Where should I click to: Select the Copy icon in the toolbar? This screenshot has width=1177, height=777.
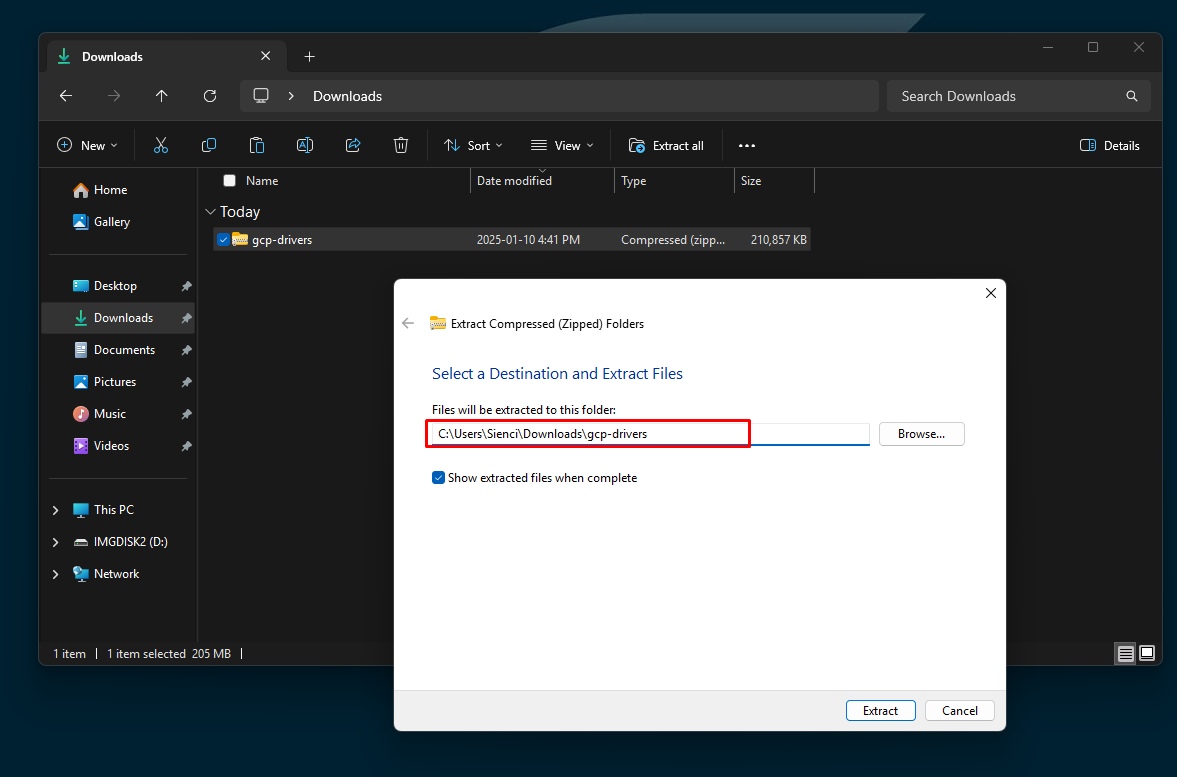[209, 145]
